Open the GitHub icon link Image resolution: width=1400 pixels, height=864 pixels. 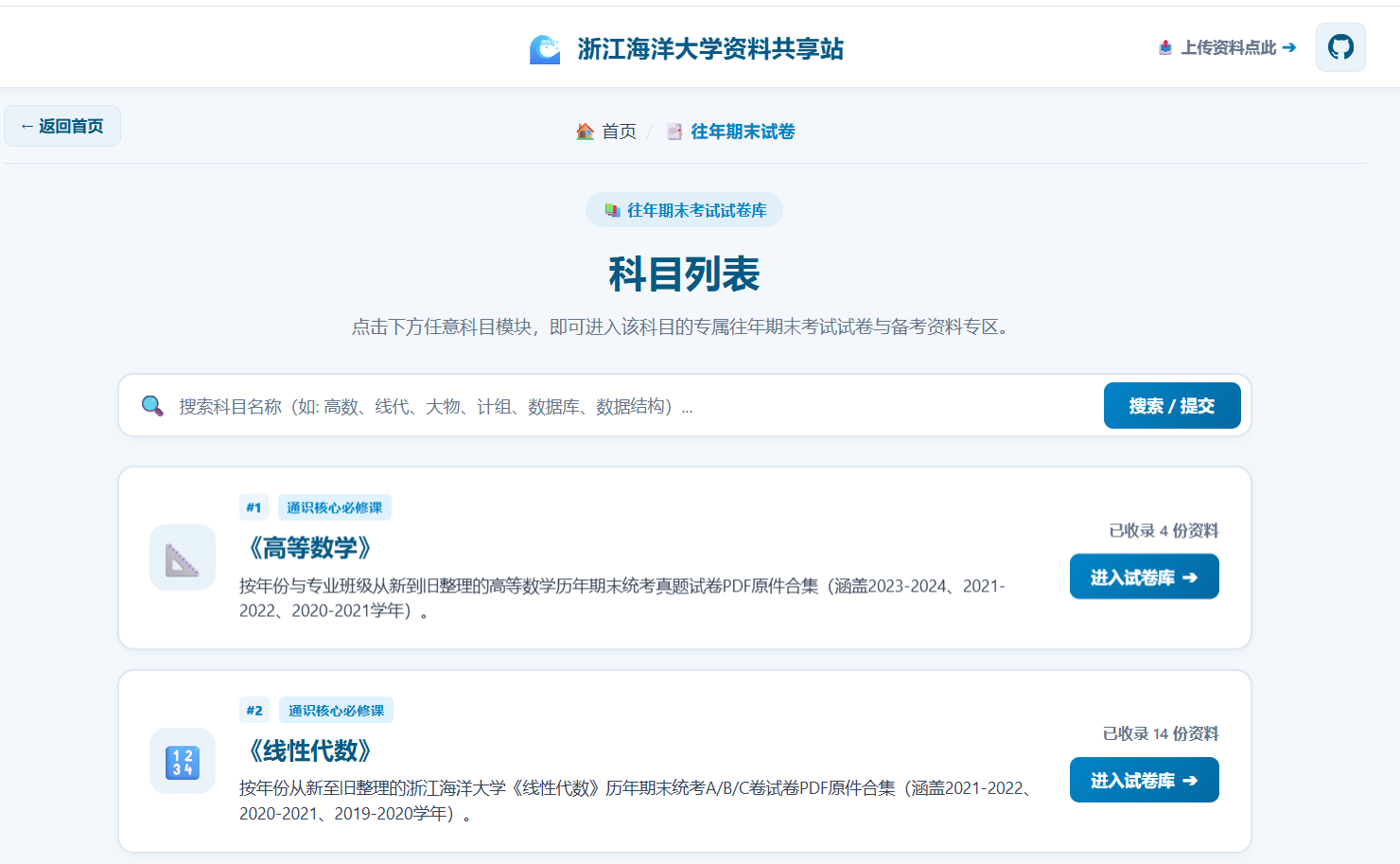(1340, 47)
